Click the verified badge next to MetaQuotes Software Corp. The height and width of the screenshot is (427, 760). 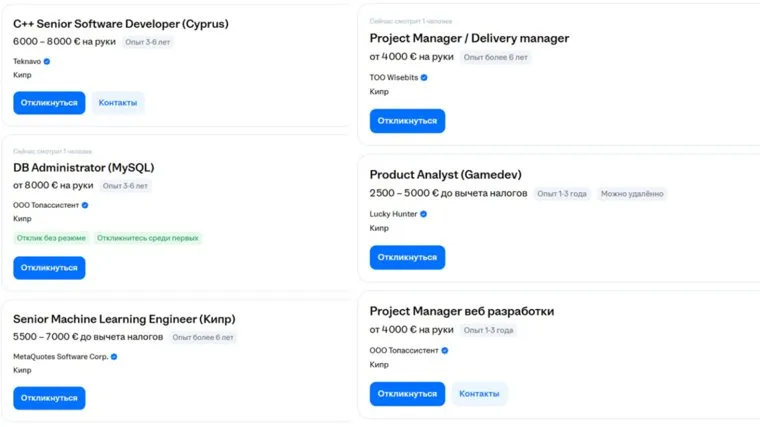click(x=114, y=356)
